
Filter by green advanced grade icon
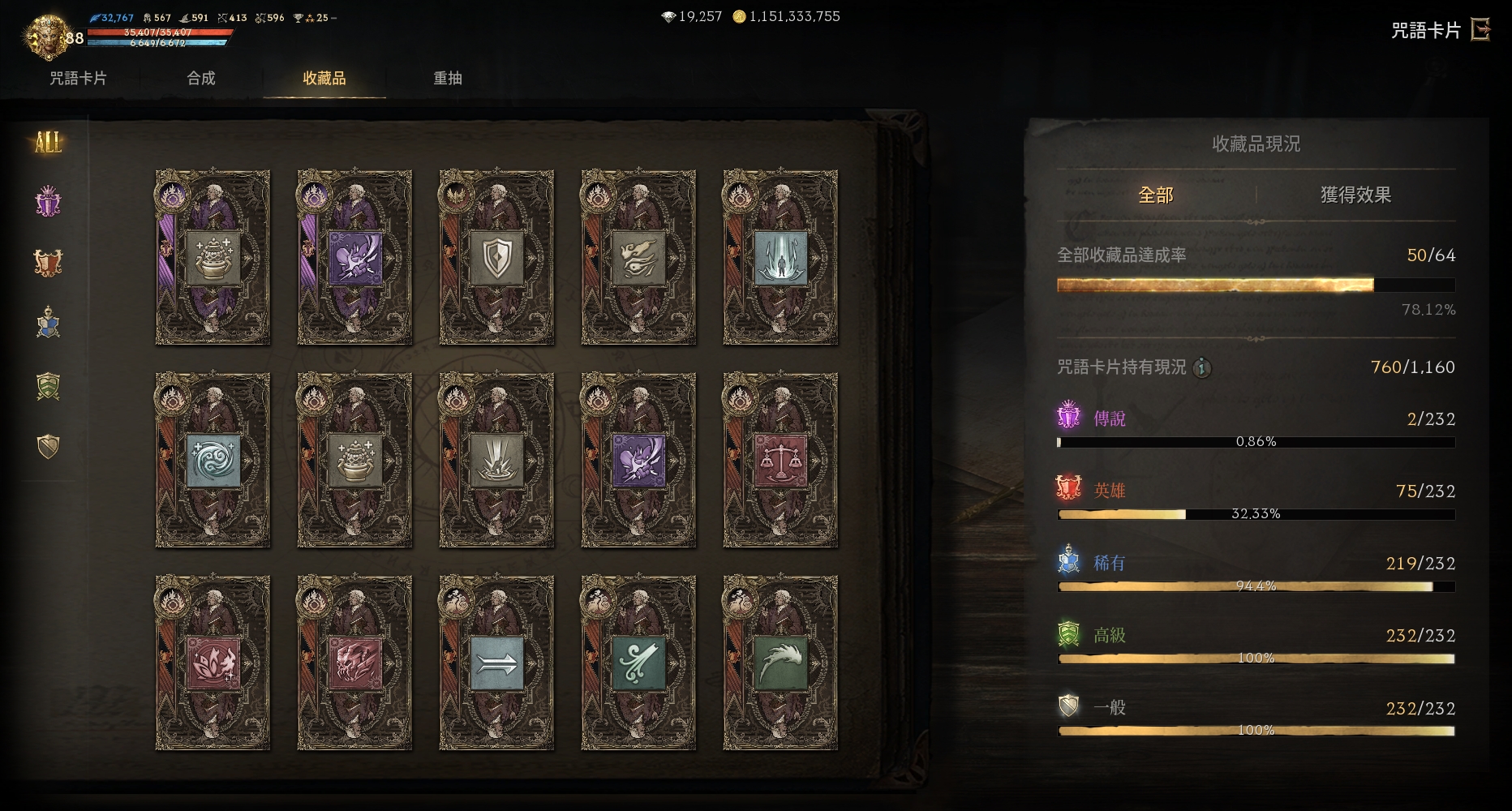[48, 385]
